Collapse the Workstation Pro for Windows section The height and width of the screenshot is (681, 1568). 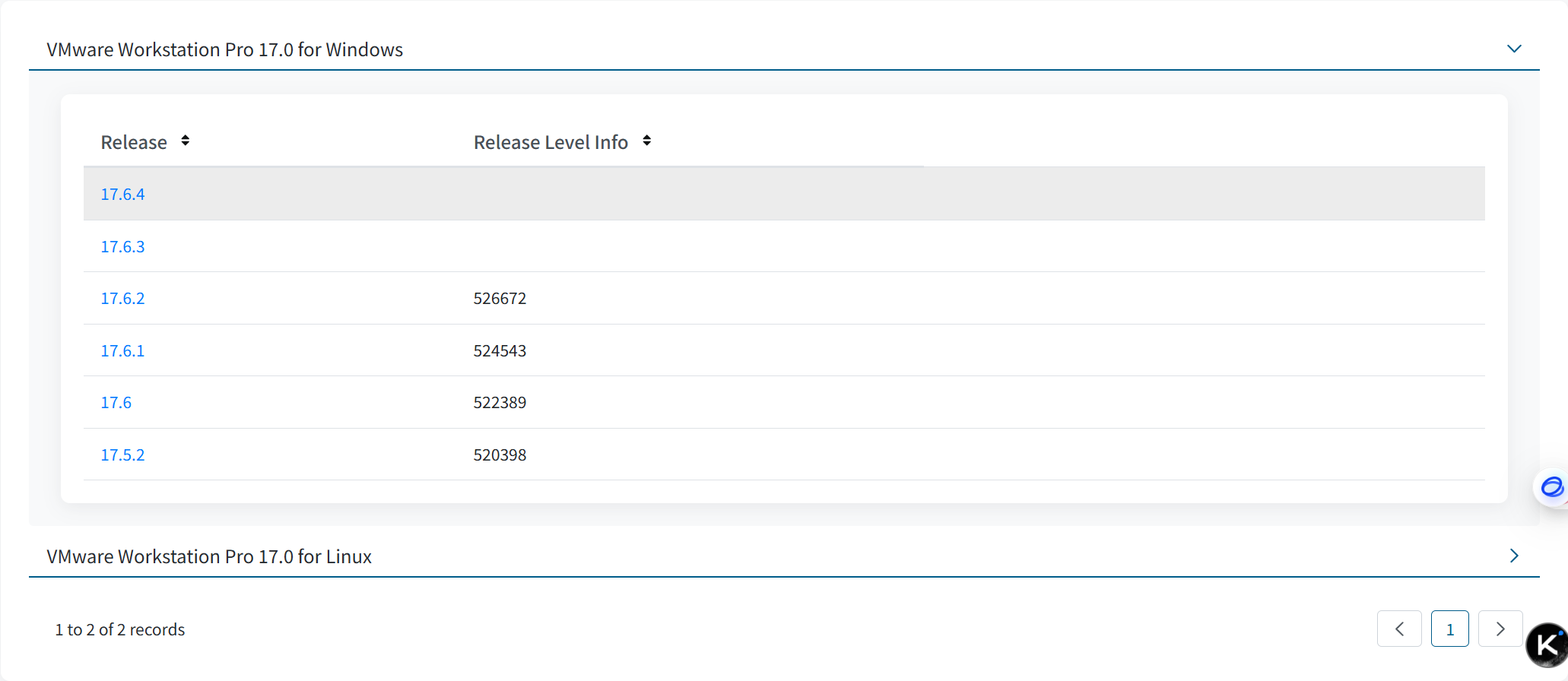coord(1513,49)
